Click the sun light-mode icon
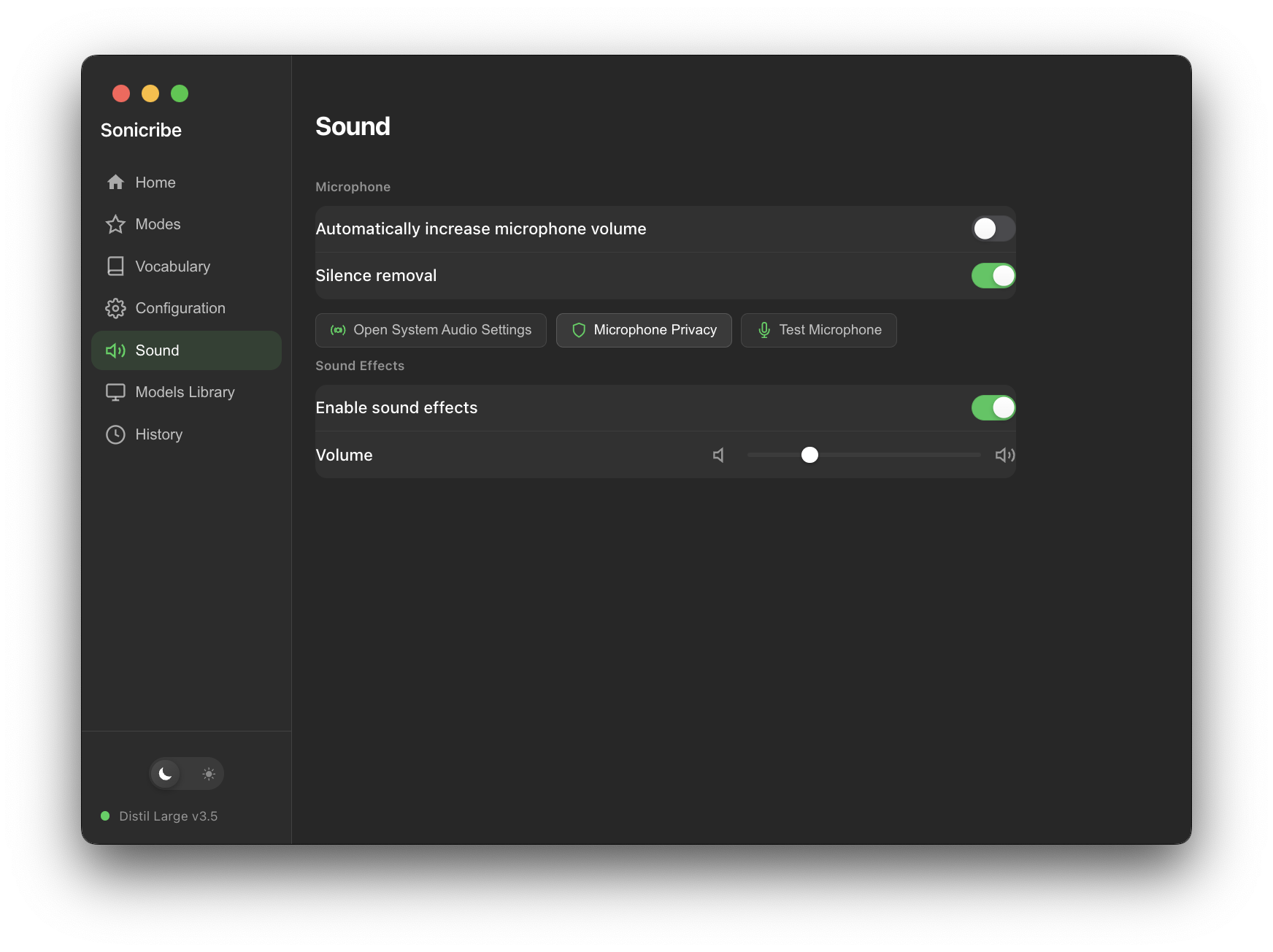Screen dimensions: 1273x952 [209, 774]
